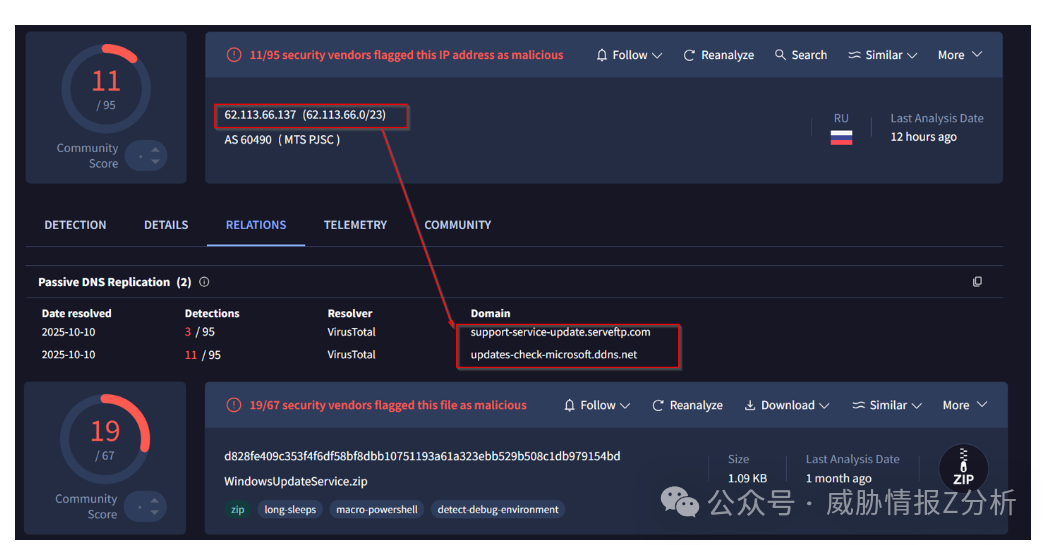Copy the Passive DNS Replication table
Screen dimensions: 1050x545
(977, 282)
